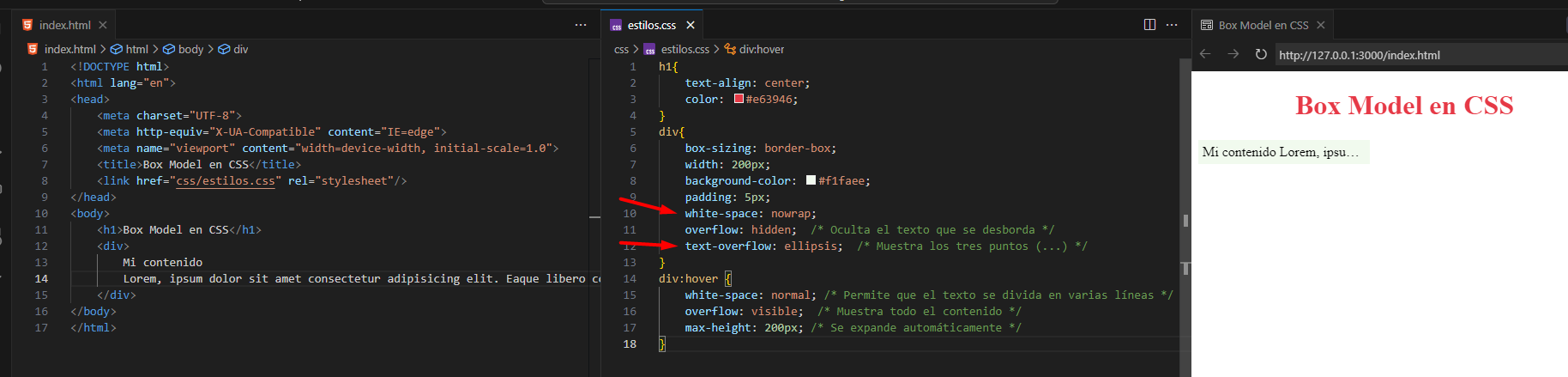Switch to the index.html editor tab
1568x377 pixels.
[x=64, y=25]
